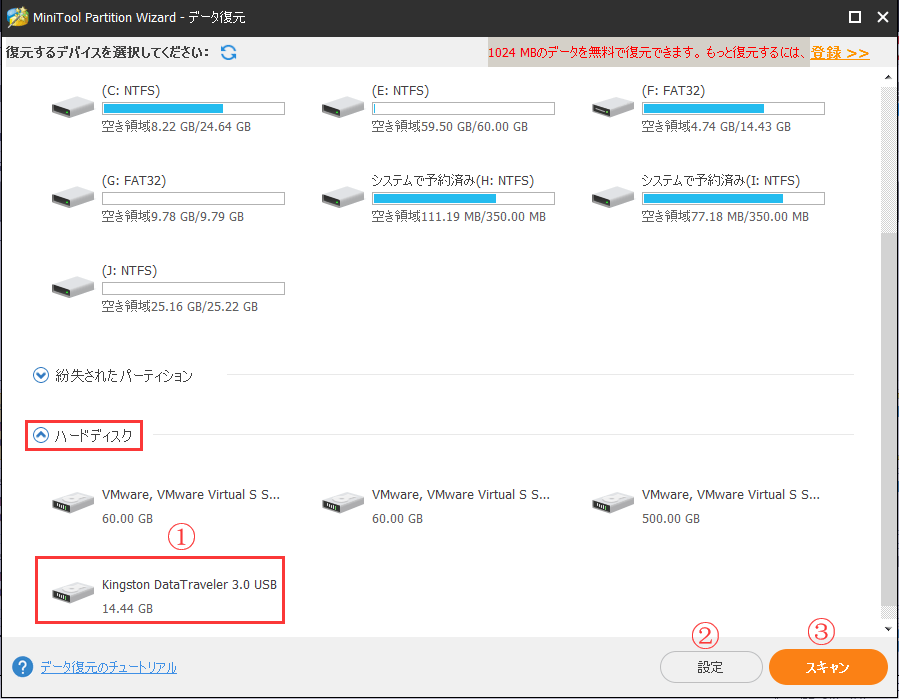The width and height of the screenshot is (899, 699).
Task: Click the 空き領域8.22 GB/24.64 GB text
Action: (176, 127)
